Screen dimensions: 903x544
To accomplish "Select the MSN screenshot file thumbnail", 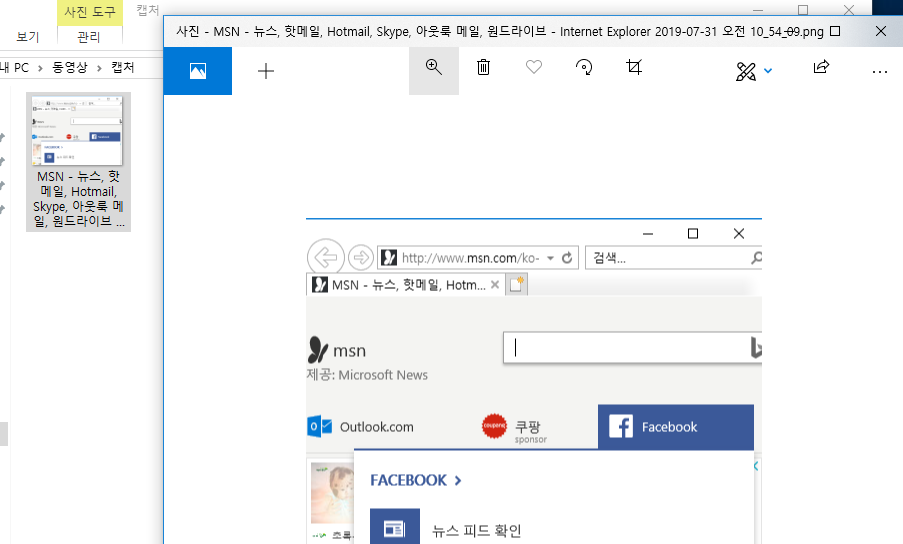I will click(x=78, y=162).
